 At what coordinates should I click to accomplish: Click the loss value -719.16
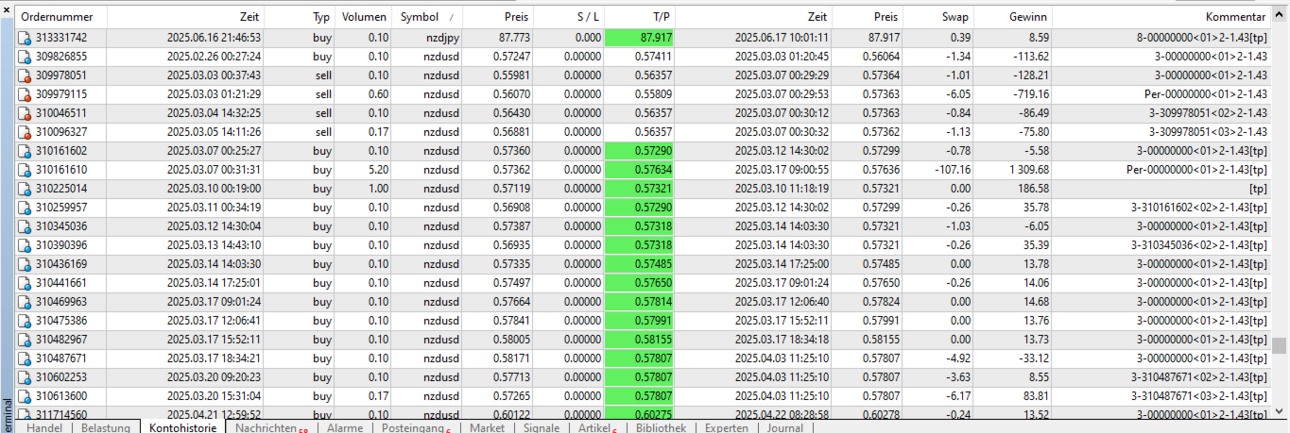pyautogui.click(x=1029, y=94)
